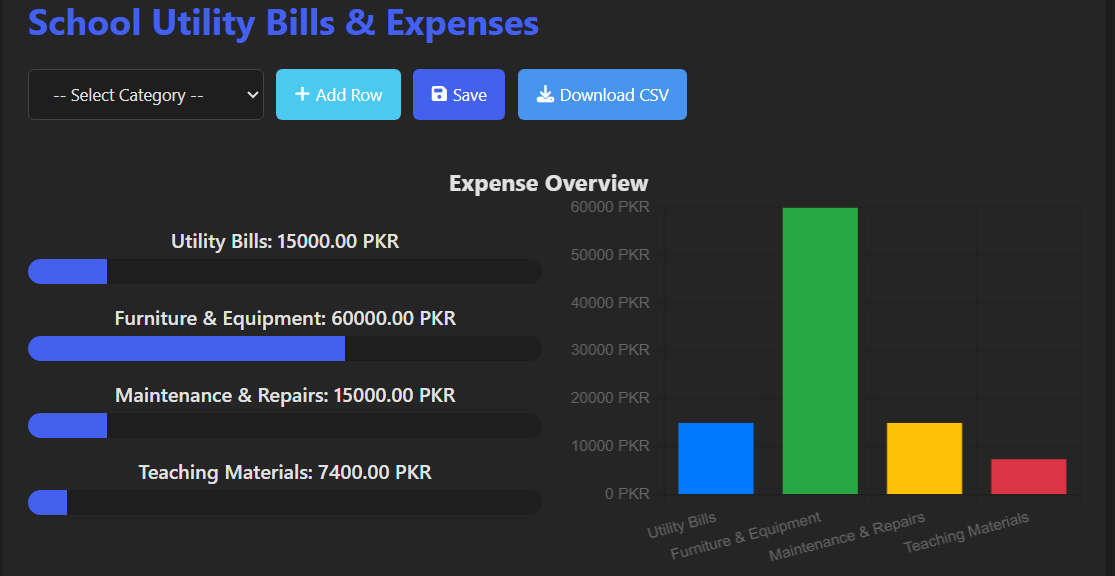Click the green Furniture & Equipment chart bar
Image resolution: width=1115 pixels, height=576 pixels.
pyautogui.click(x=820, y=350)
